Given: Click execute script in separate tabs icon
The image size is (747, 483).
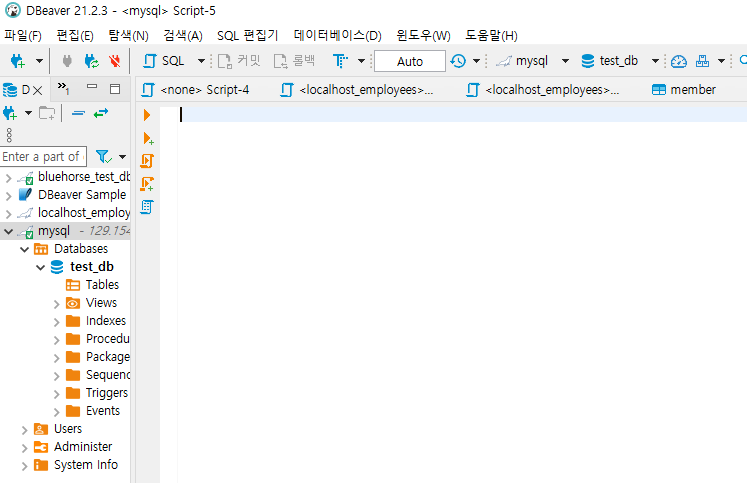Looking at the screenshot, I should pos(147,184).
